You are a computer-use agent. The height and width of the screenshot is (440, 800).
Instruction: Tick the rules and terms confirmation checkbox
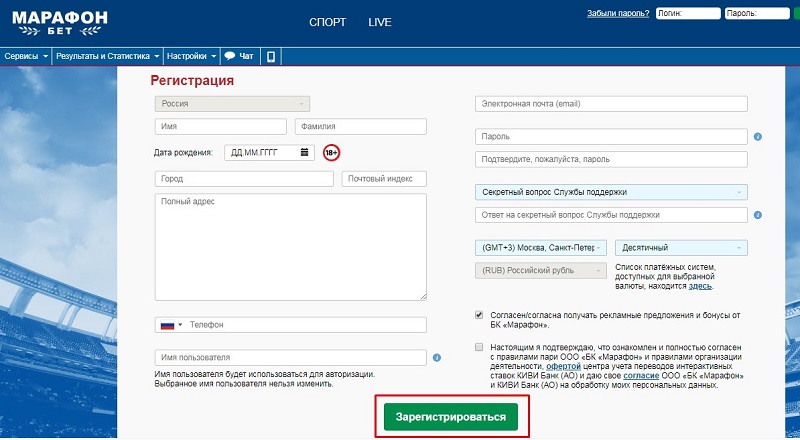480,347
